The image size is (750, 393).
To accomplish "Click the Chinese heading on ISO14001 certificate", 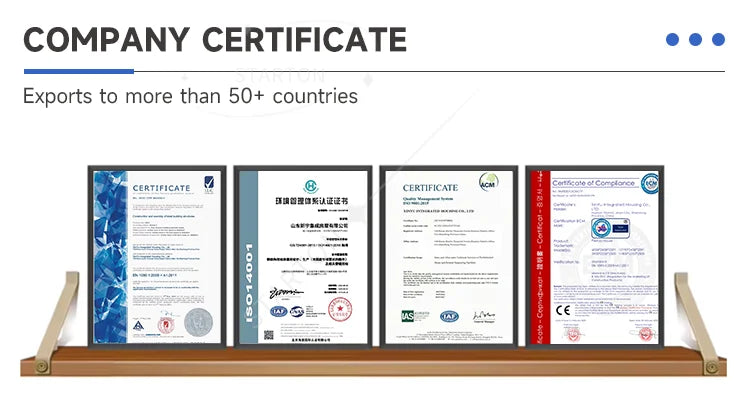I will pyautogui.click(x=311, y=201).
